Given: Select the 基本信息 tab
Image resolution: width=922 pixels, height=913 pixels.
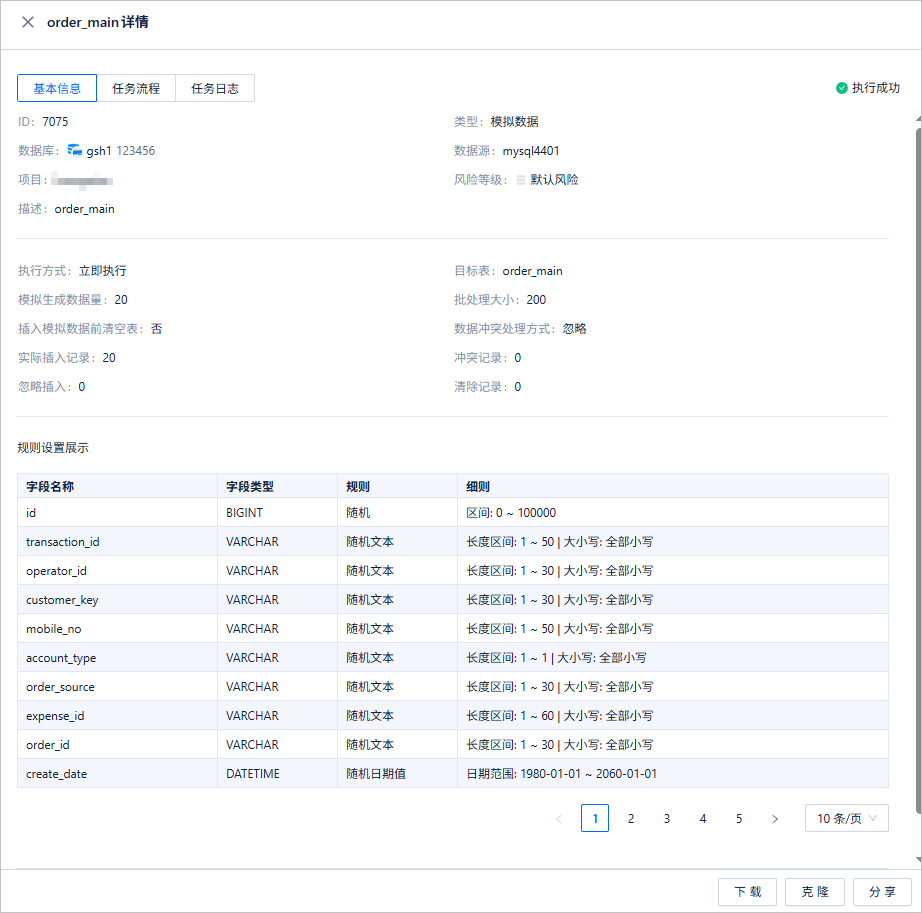Looking at the screenshot, I should (57, 88).
